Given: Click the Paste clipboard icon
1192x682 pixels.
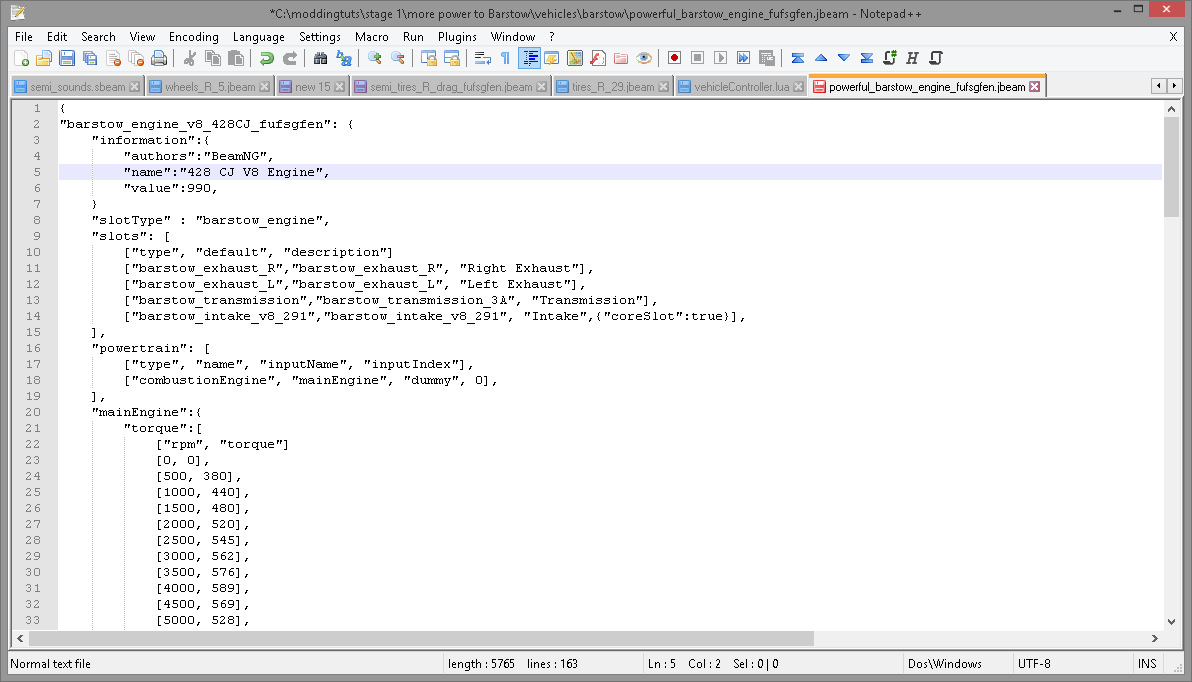Looking at the screenshot, I should coord(236,59).
